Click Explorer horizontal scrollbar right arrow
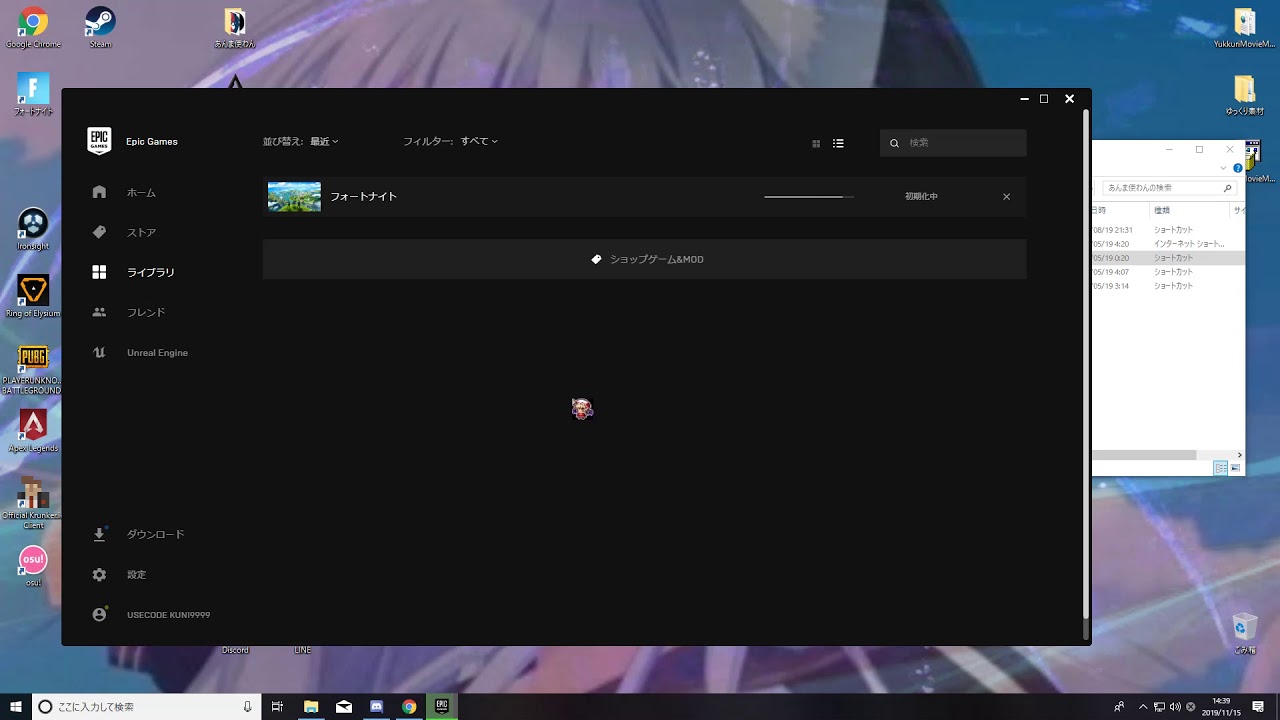Viewport: 1280px width, 720px height. point(1238,455)
